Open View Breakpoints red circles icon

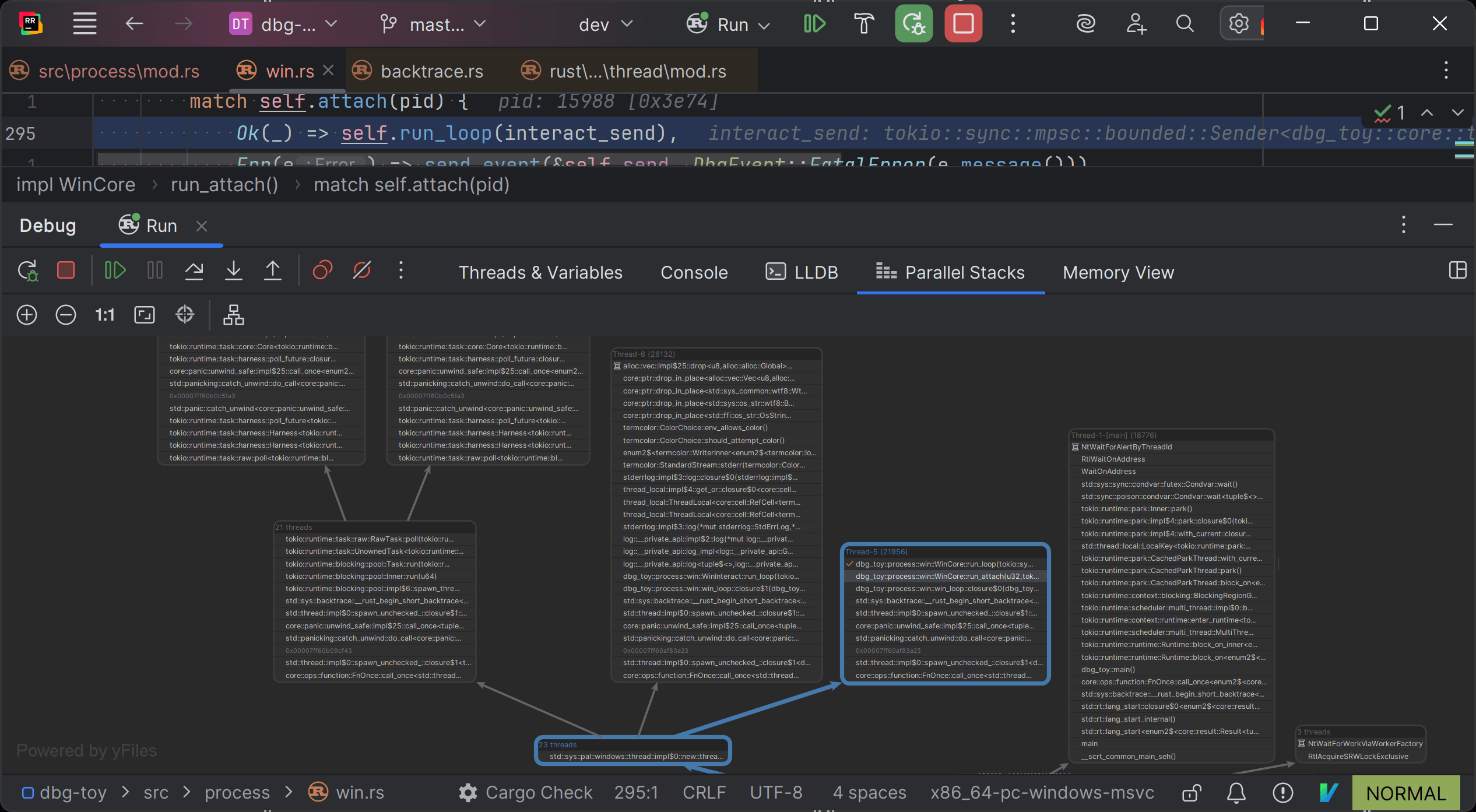click(322, 270)
